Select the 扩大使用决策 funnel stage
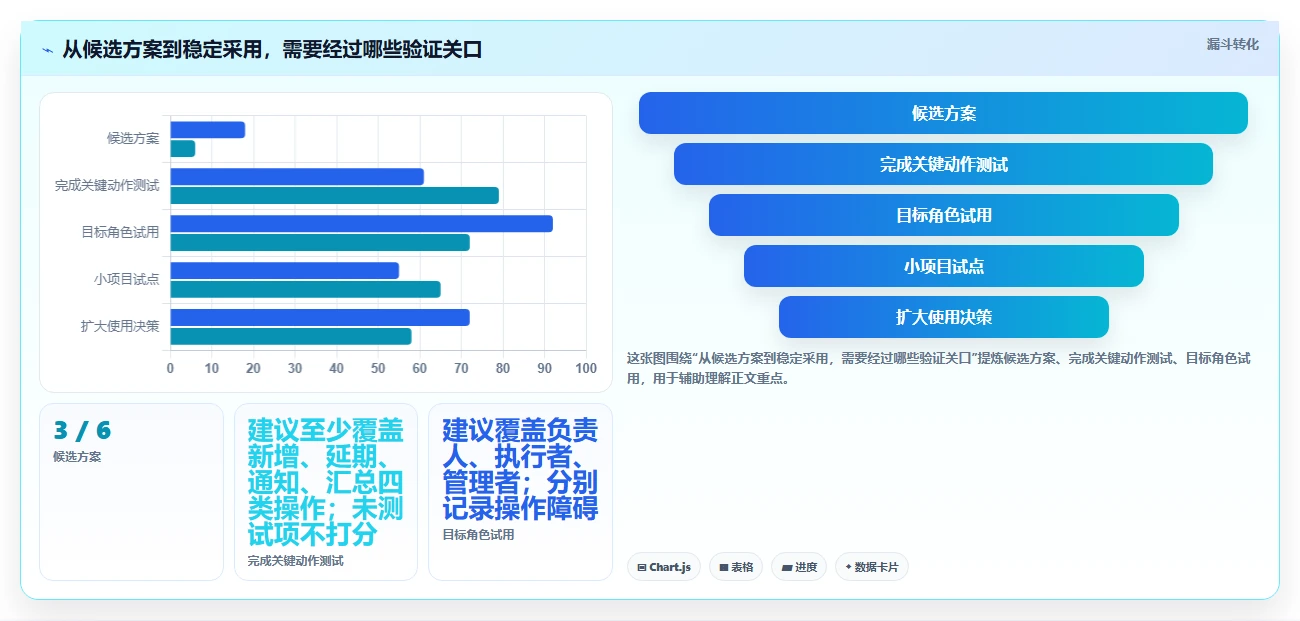Image resolution: width=1300 pixels, height=621 pixels. point(943,317)
